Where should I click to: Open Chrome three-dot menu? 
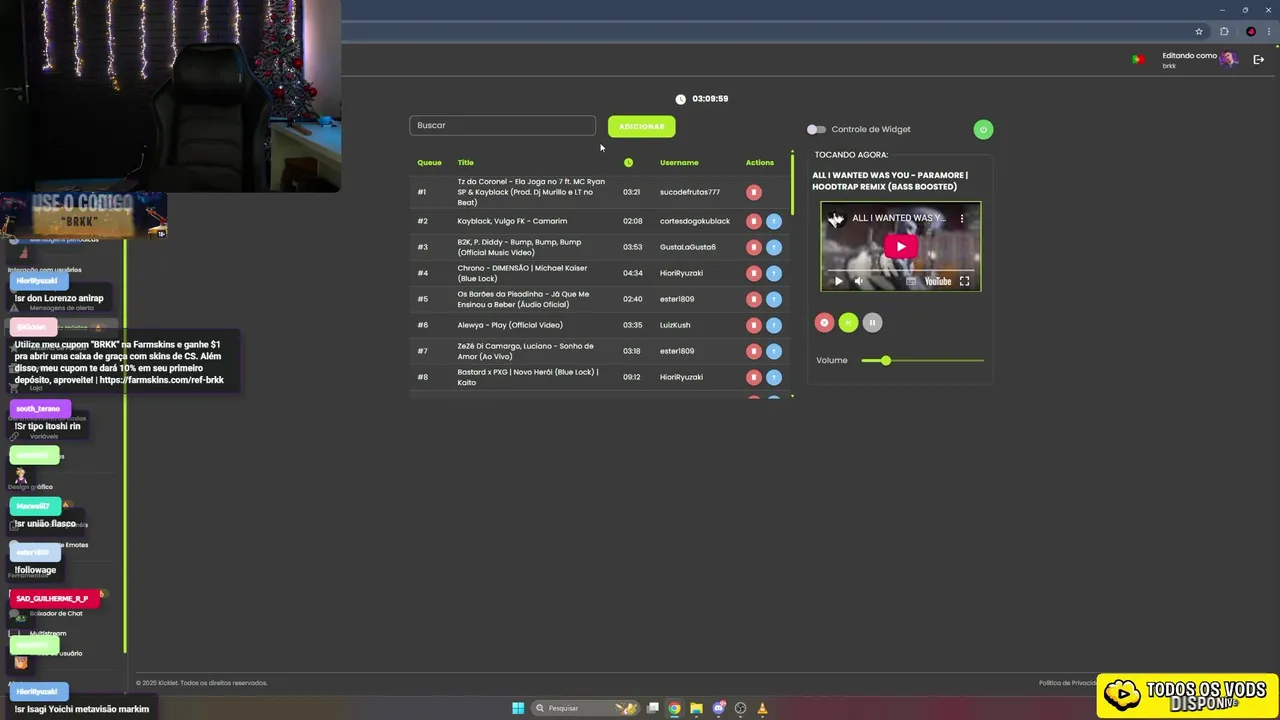click(x=1268, y=31)
